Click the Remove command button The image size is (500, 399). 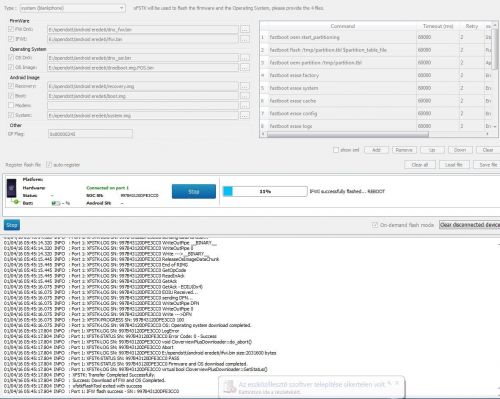tap(404, 150)
